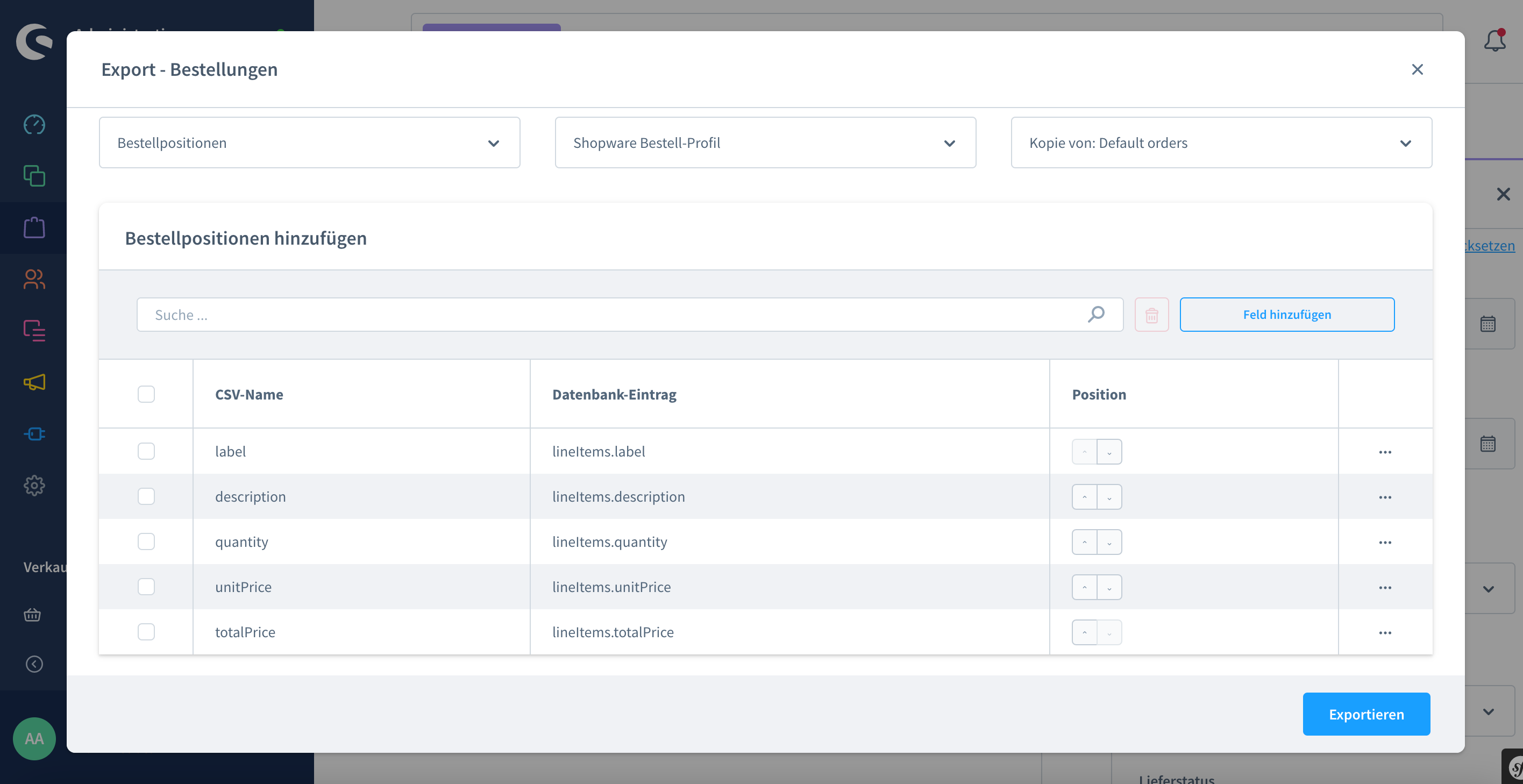Click the sales channel basket icon
Image resolution: width=1523 pixels, height=784 pixels.
pyautogui.click(x=32, y=615)
